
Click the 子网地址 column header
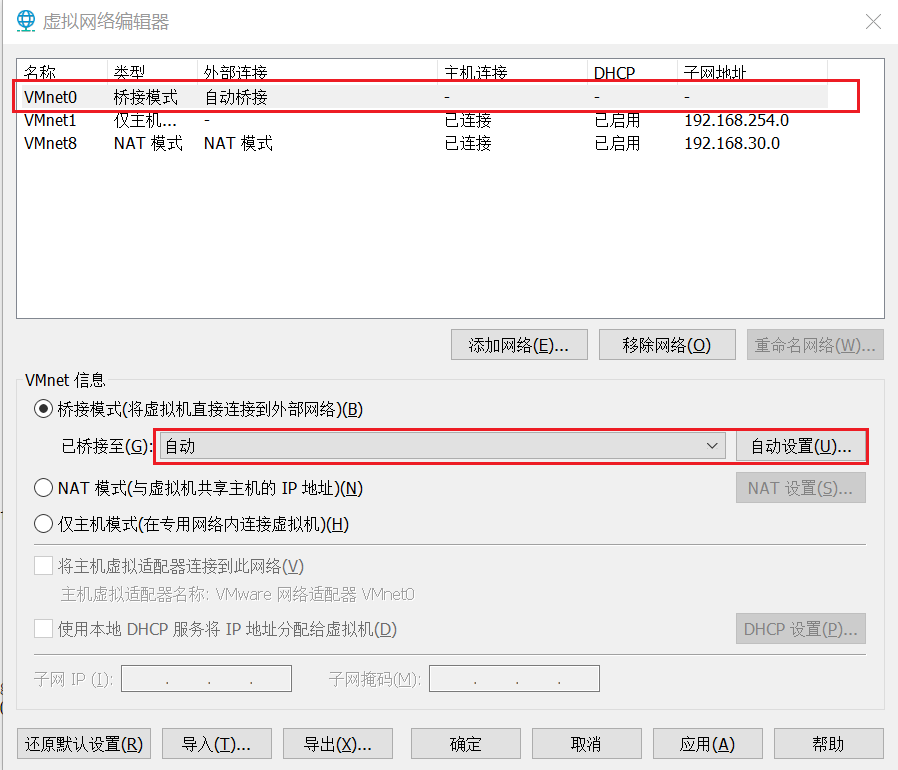[x=753, y=72]
